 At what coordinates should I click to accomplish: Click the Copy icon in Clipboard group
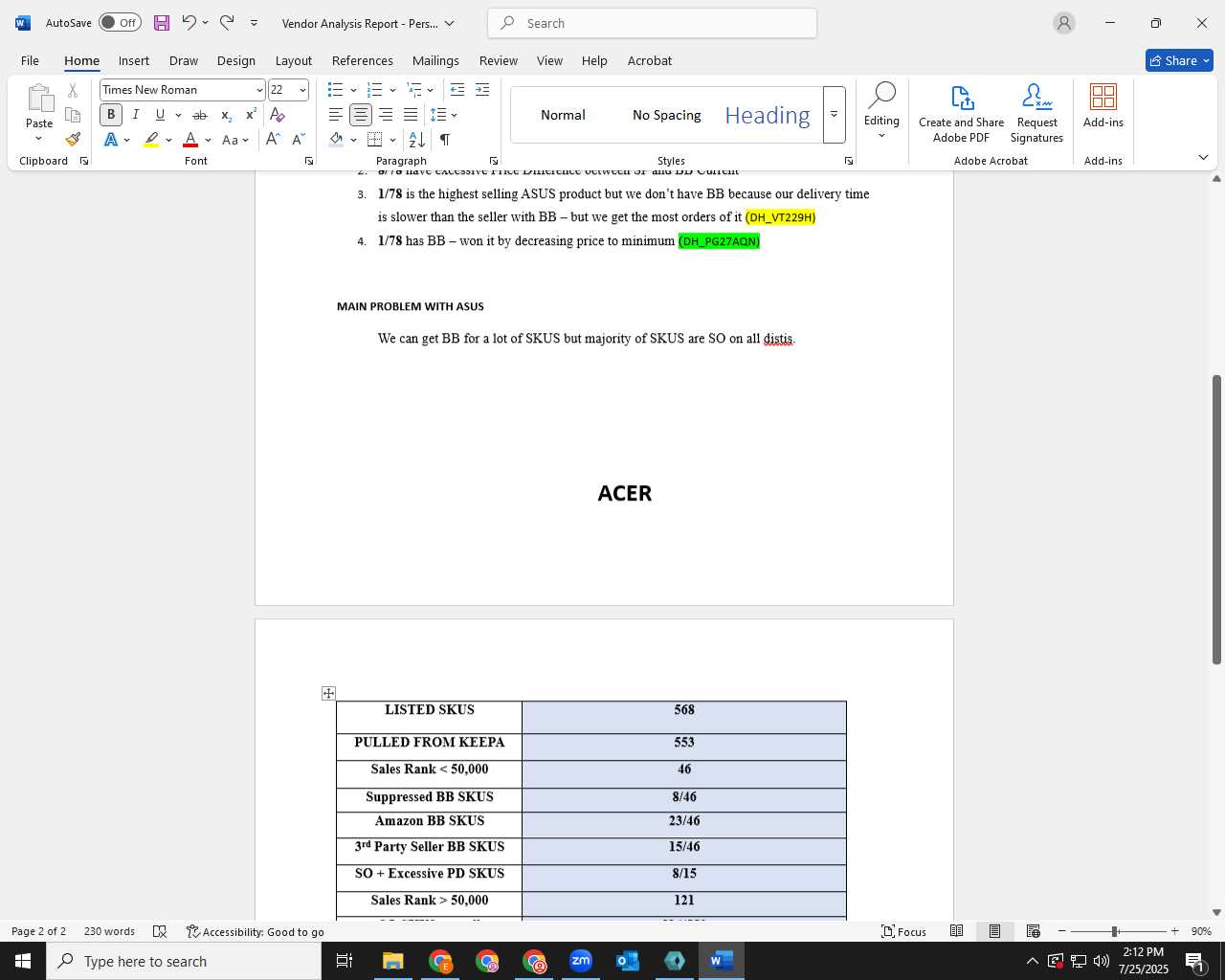click(x=73, y=115)
